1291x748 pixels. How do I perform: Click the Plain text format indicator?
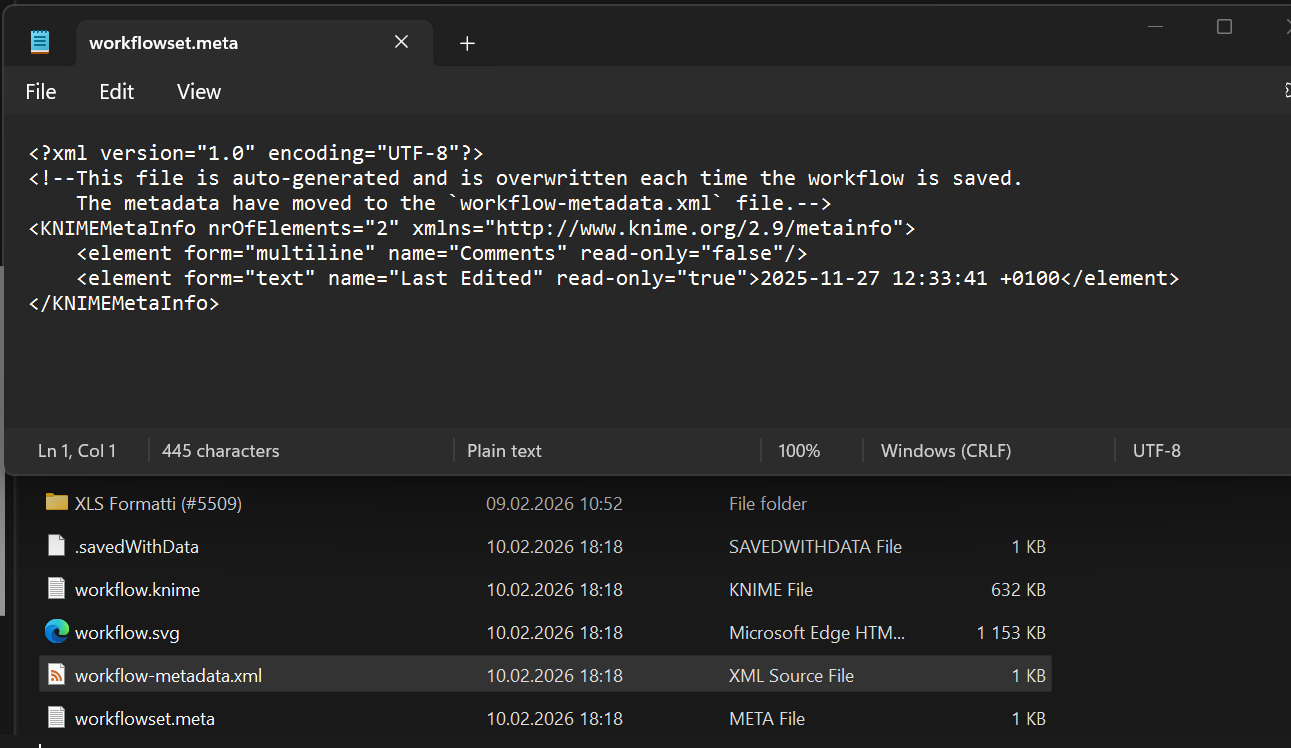(x=504, y=451)
